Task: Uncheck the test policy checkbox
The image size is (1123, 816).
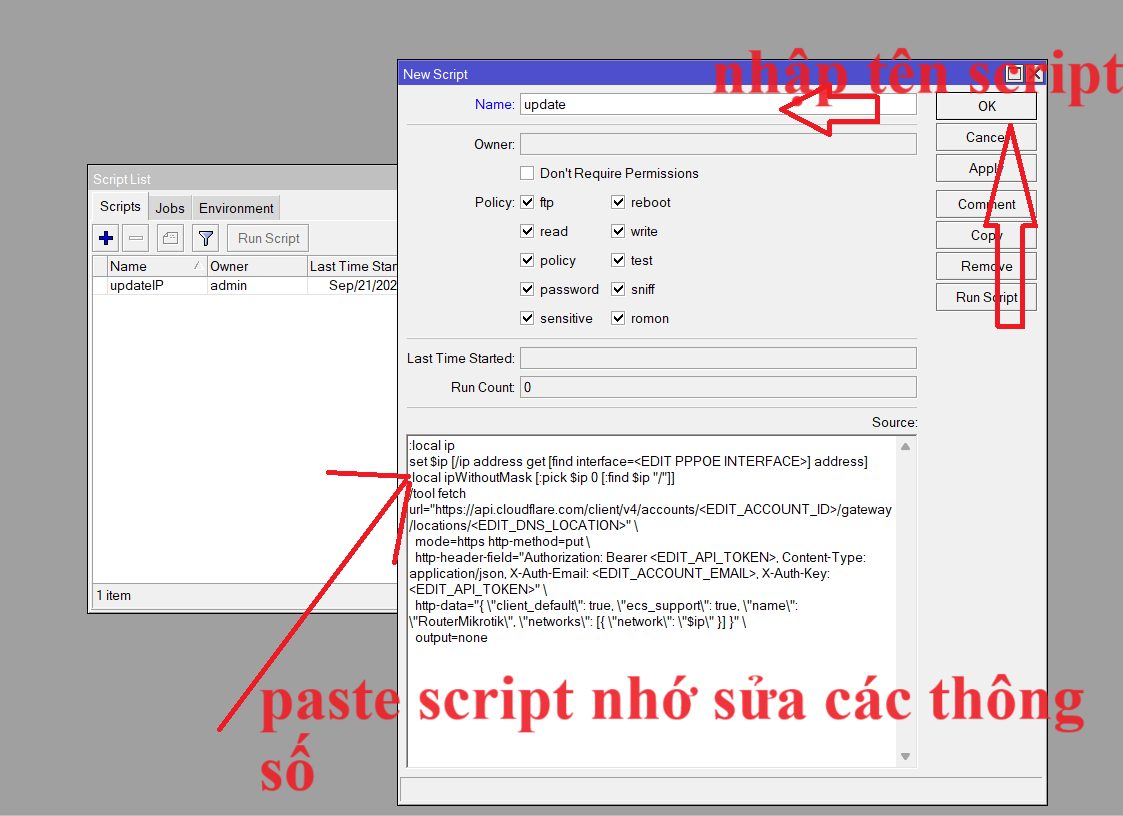Action: (x=618, y=260)
